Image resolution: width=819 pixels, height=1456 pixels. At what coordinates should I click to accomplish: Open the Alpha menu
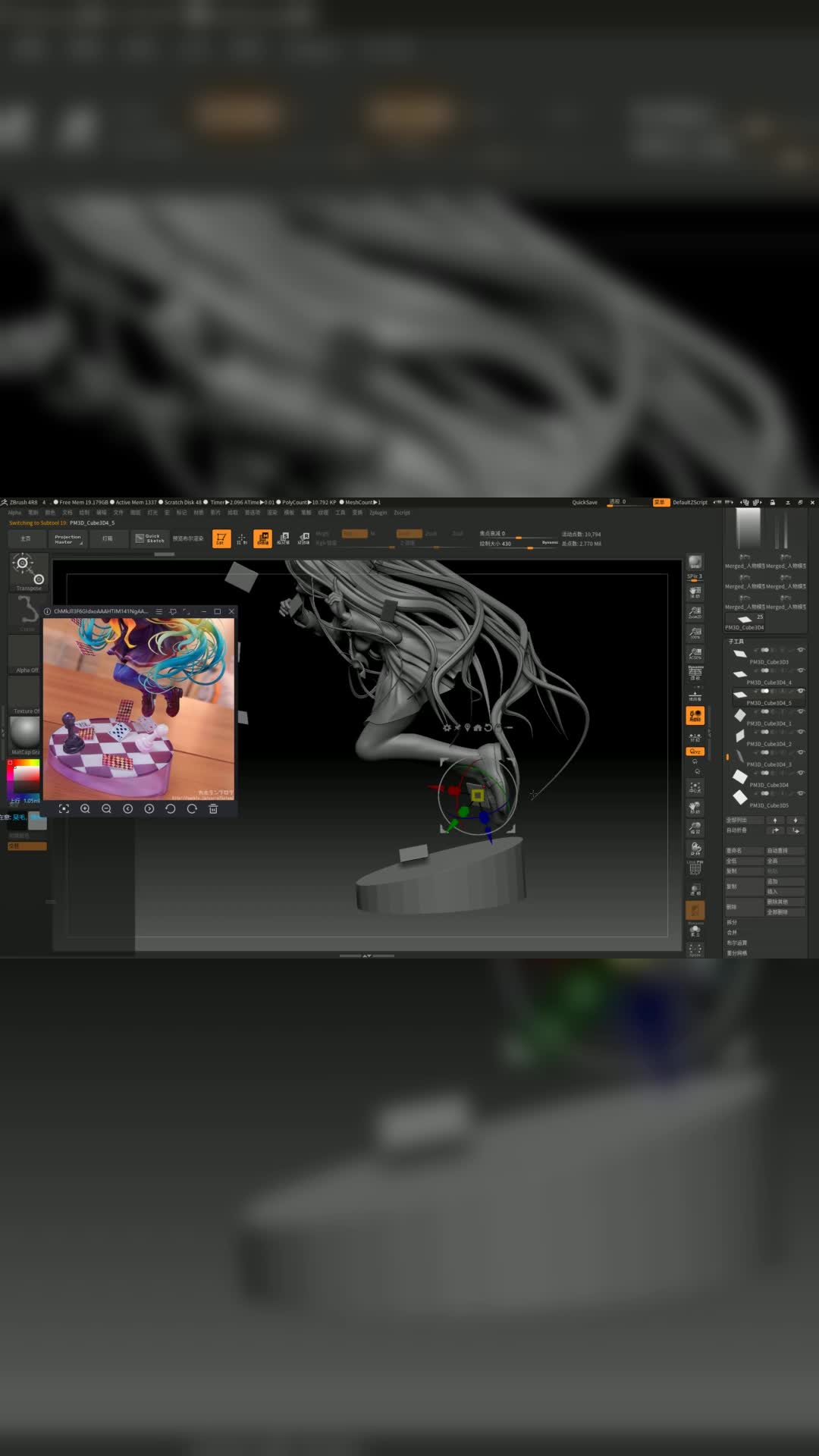pyautogui.click(x=14, y=513)
